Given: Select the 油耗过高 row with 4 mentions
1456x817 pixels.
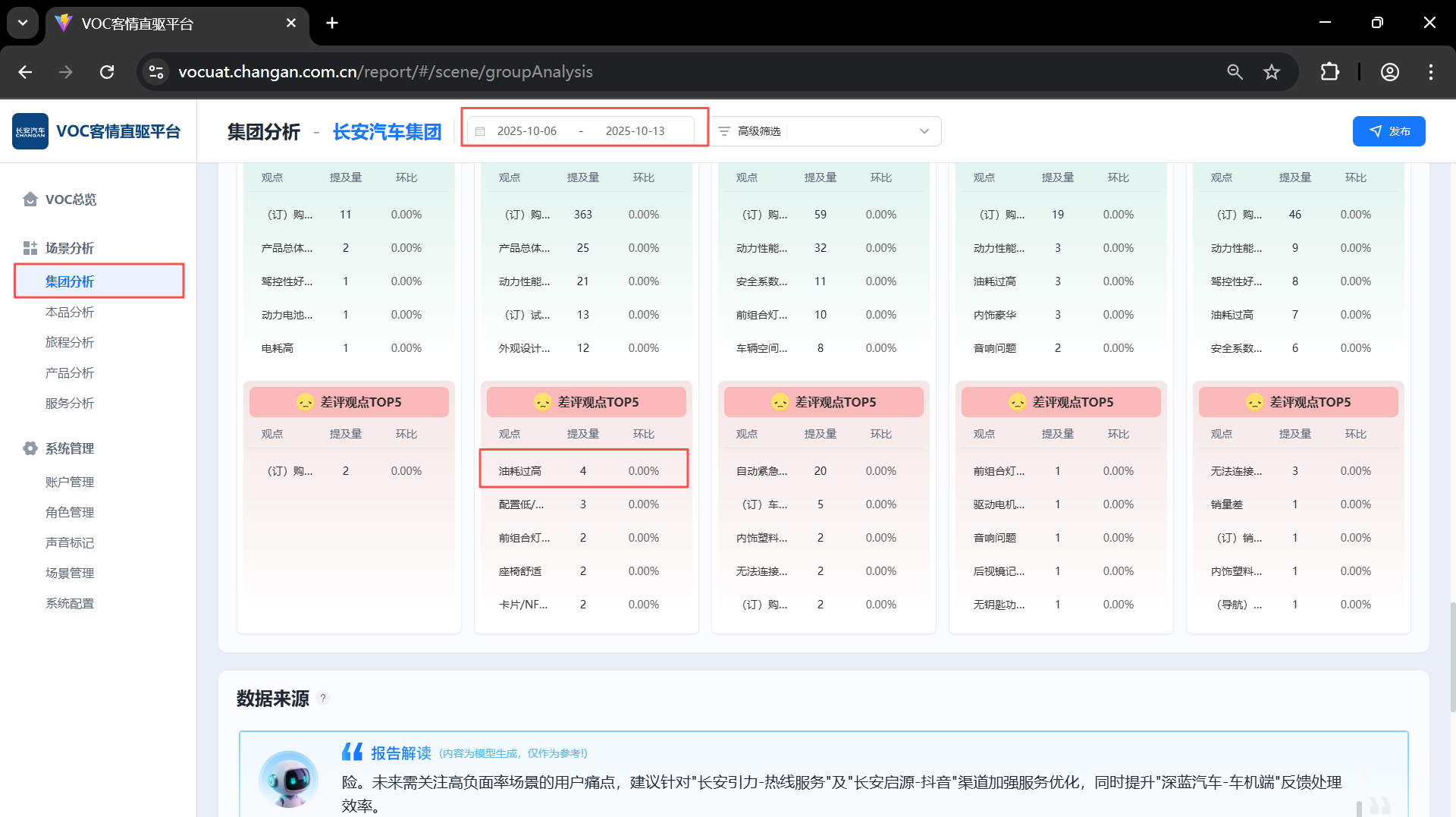Looking at the screenshot, I should tap(583, 471).
